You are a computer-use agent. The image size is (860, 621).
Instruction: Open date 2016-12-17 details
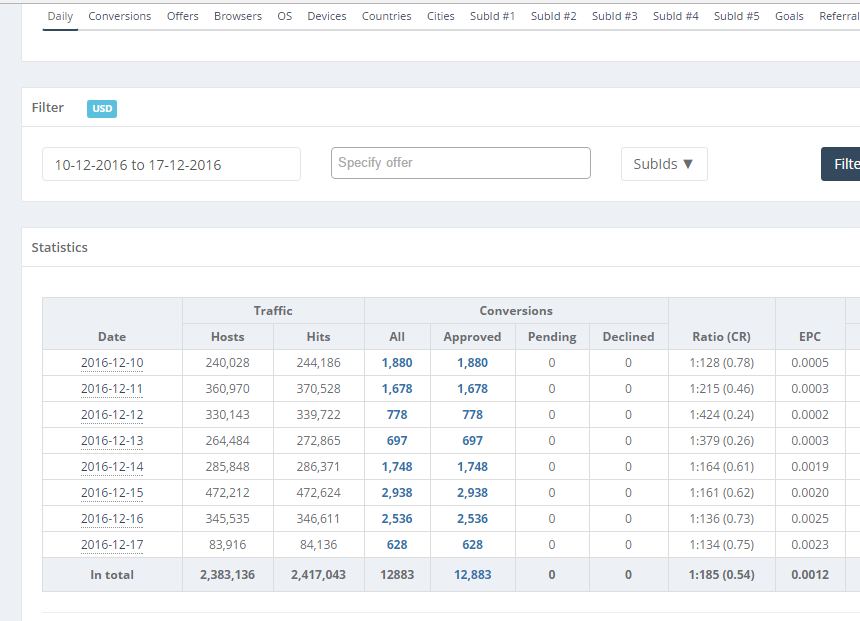click(112, 545)
